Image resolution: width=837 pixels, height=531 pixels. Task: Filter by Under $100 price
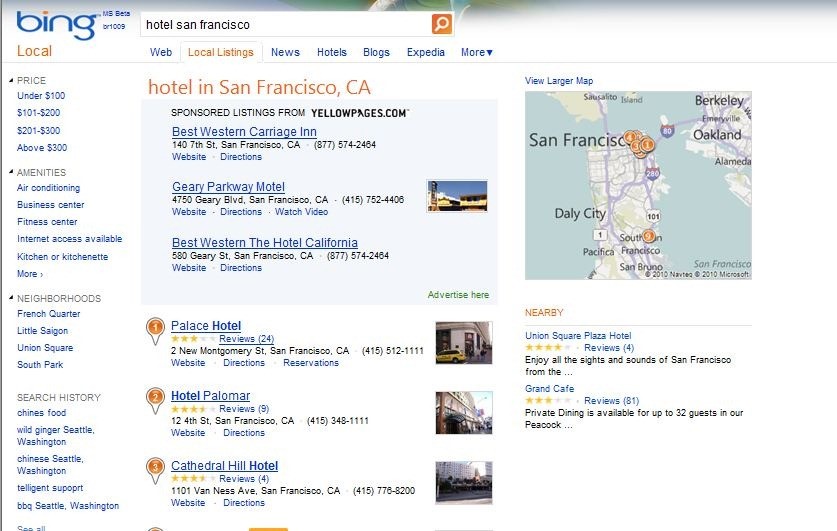pos(41,96)
